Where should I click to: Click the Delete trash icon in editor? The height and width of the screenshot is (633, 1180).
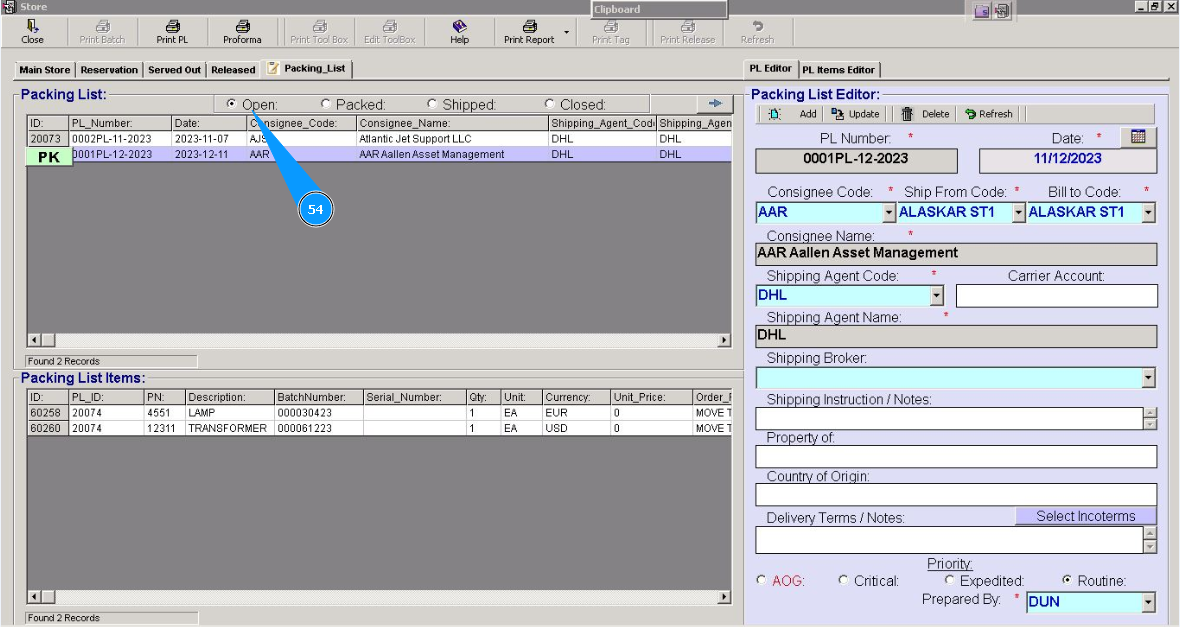point(908,114)
